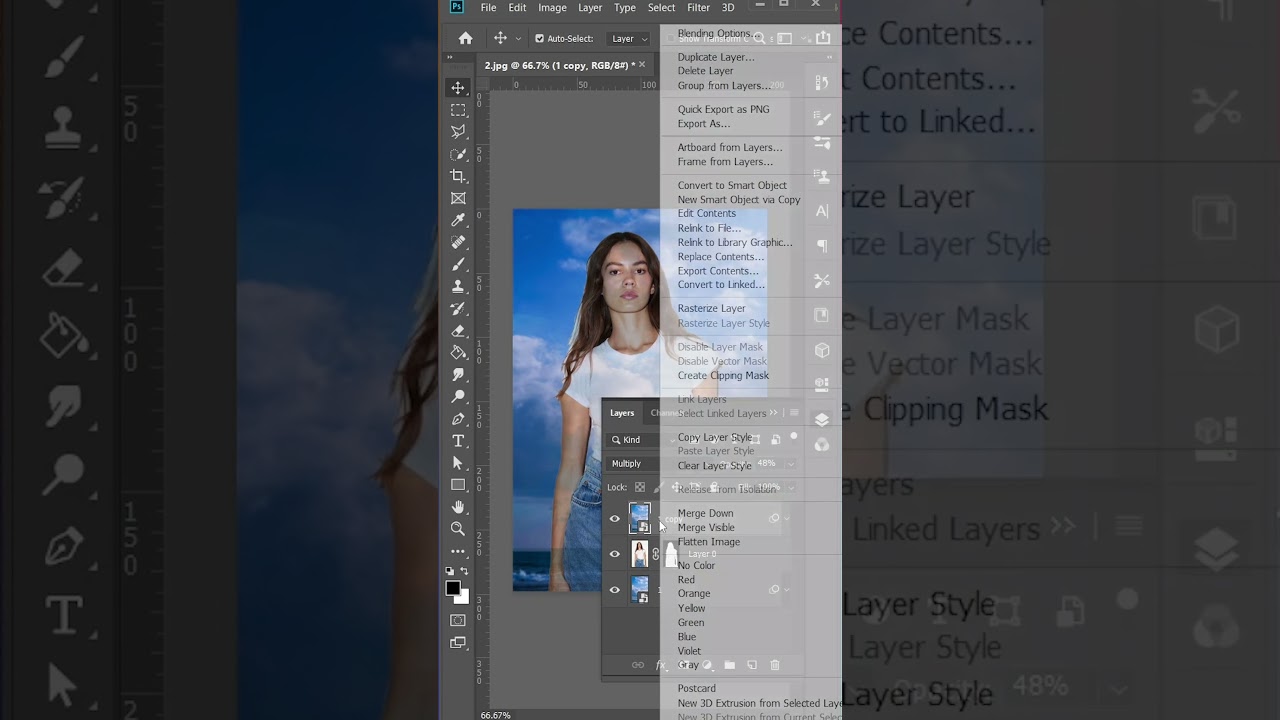1280x720 pixels.
Task: Choose Quick Export as PNG
Action: pyautogui.click(x=723, y=110)
